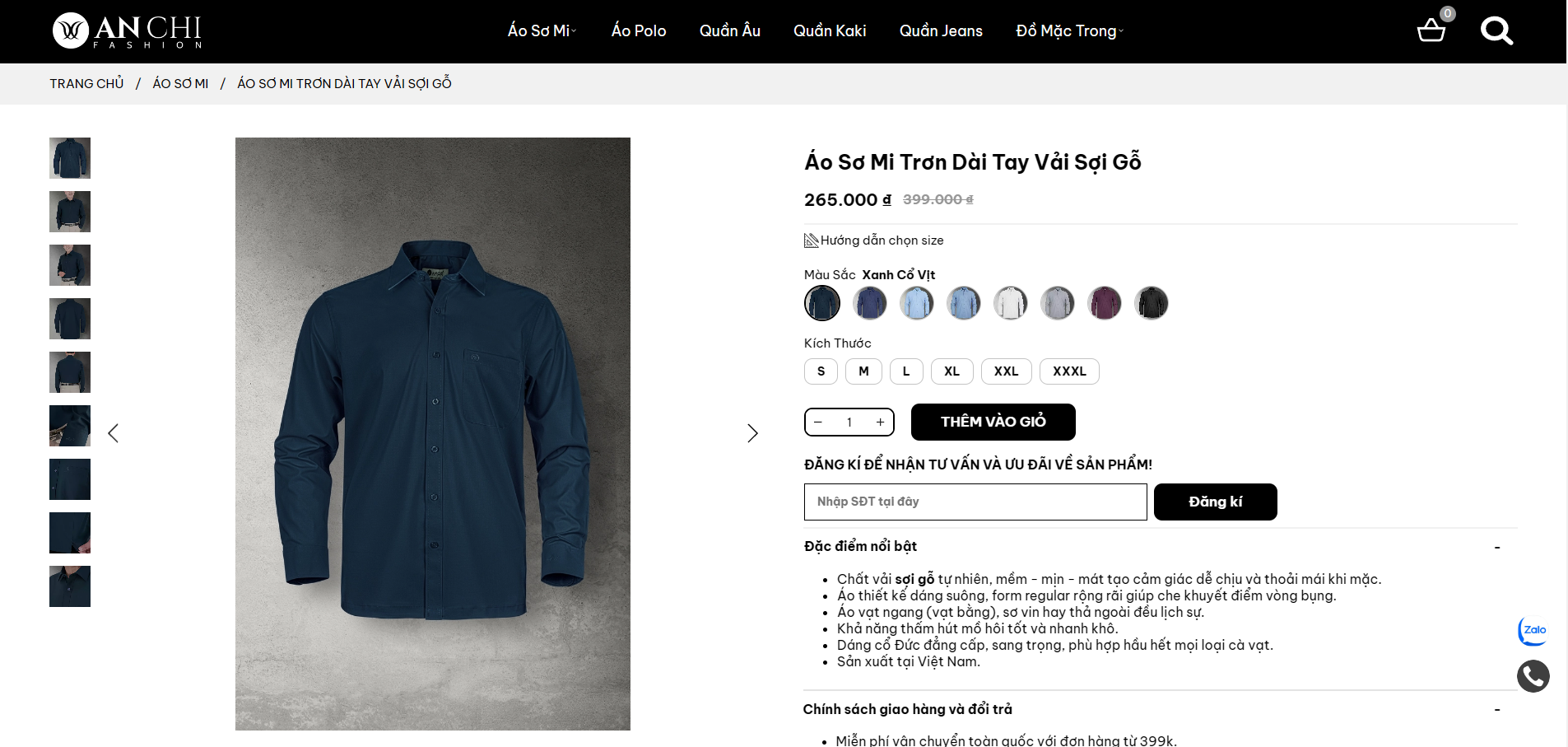Choose size M option
The width and height of the screenshot is (1568, 747).
point(863,371)
